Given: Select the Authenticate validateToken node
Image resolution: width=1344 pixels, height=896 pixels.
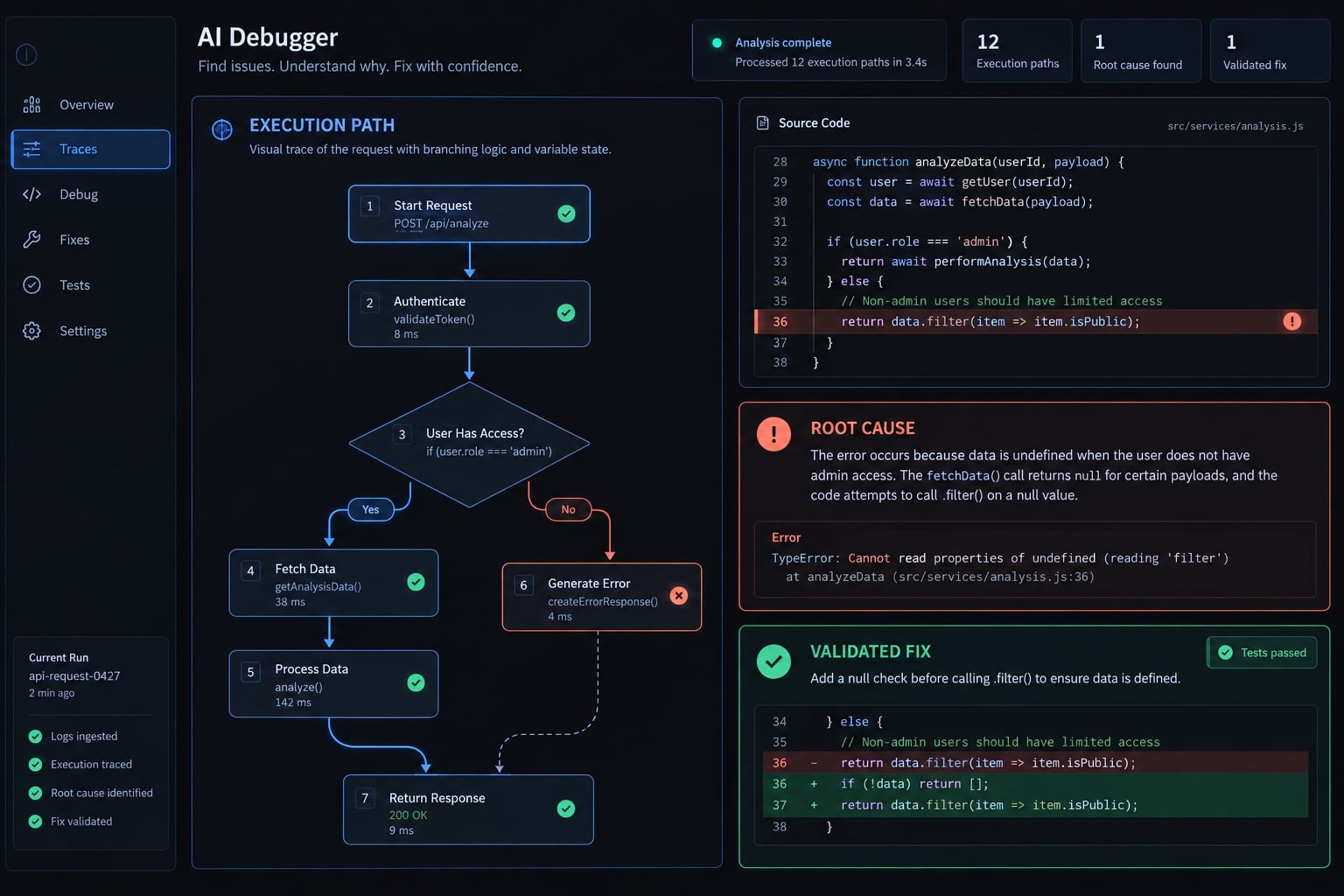Looking at the screenshot, I should (x=469, y=314).
